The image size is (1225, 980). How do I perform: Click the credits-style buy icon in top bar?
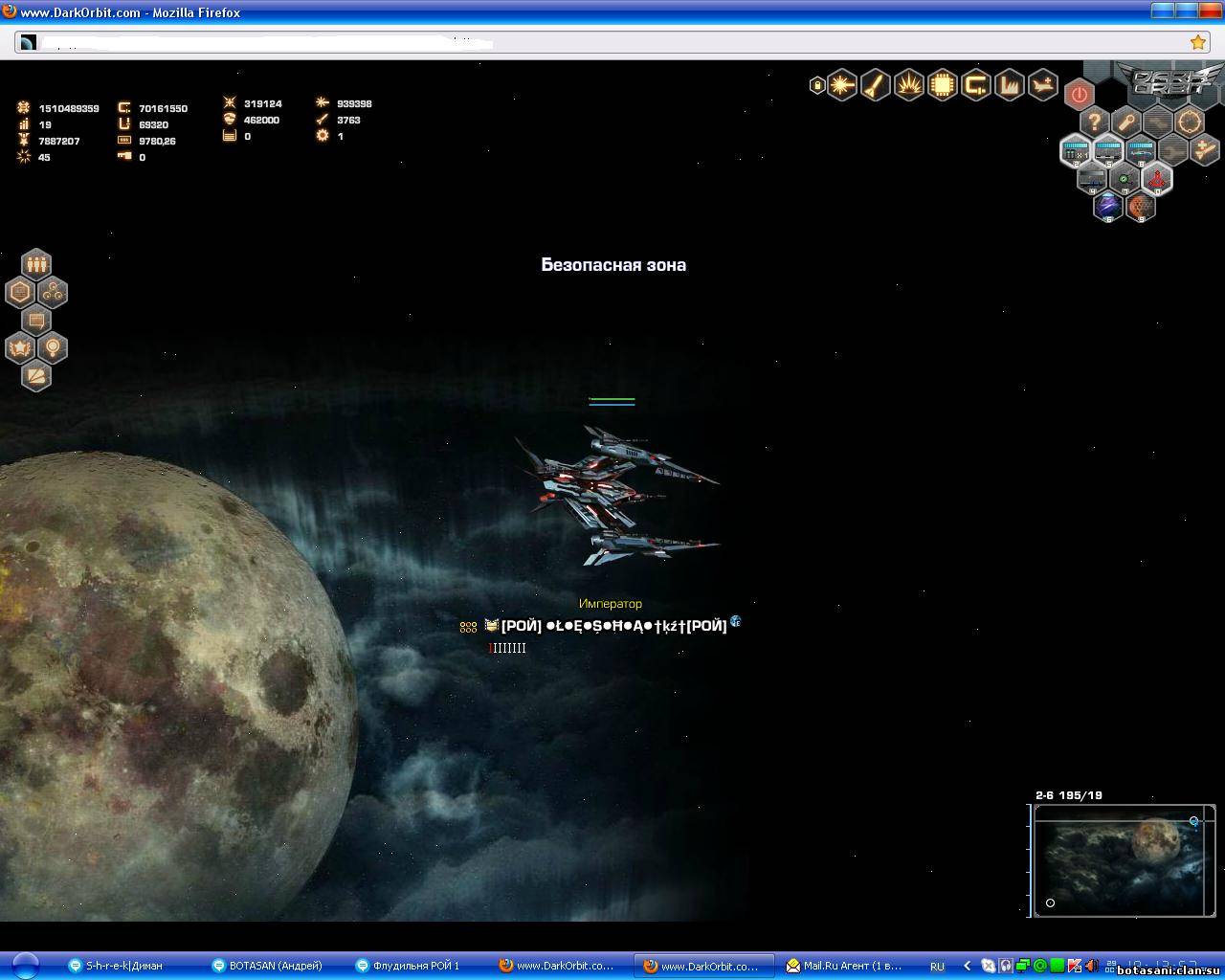(975, 85)
